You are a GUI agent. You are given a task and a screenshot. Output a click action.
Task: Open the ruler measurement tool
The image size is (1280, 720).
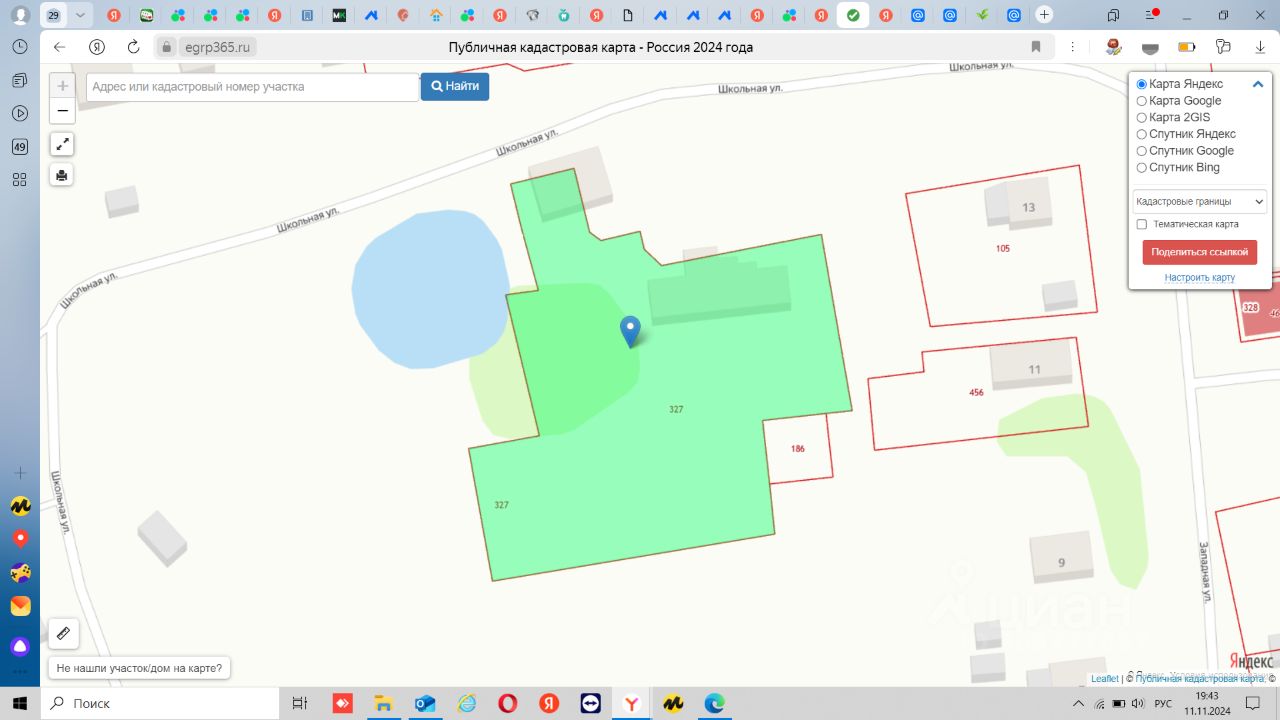[x=63, y=633]
